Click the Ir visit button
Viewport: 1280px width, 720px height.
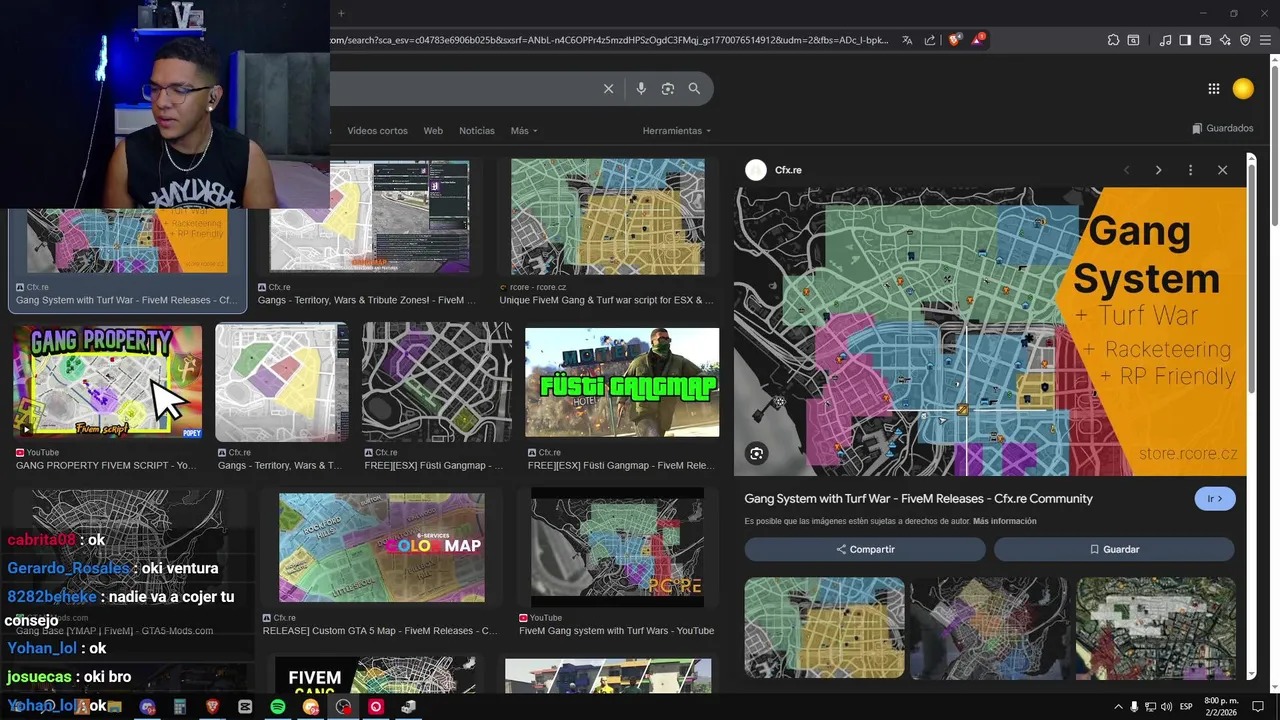click(1215, 499)
